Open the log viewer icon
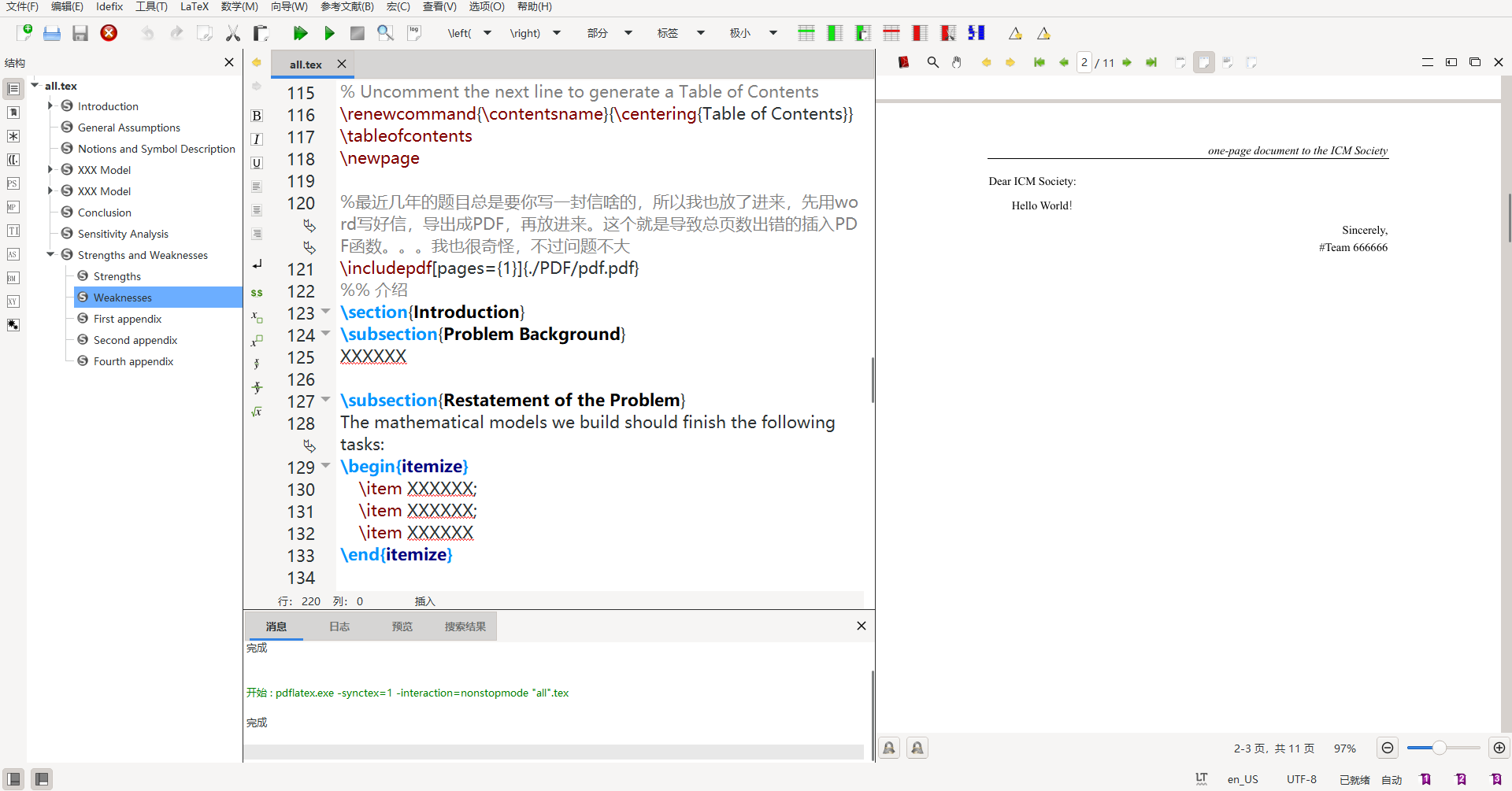The width and height of the screenshot is (1512, 791). (x=414, y=33)
